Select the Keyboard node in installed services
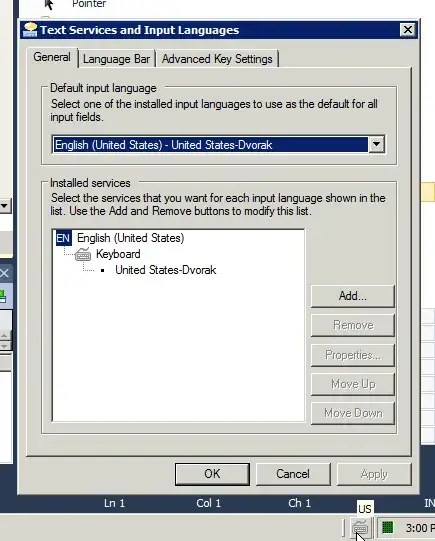The width and height of the screenshot is (435, 541). (118, 254)
